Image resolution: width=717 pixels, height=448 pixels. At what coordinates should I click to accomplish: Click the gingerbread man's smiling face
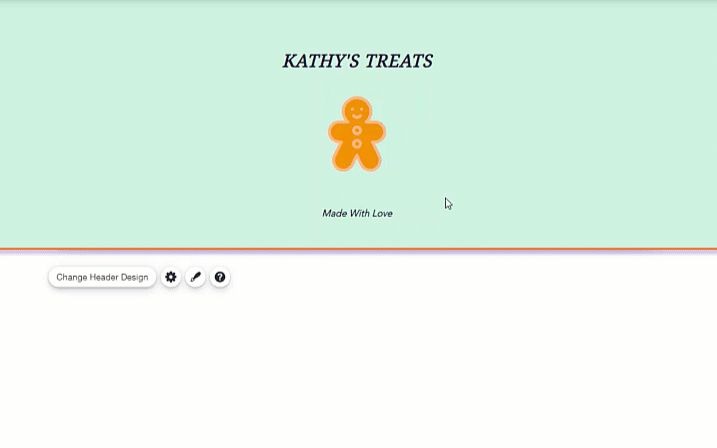coord(357,110)
